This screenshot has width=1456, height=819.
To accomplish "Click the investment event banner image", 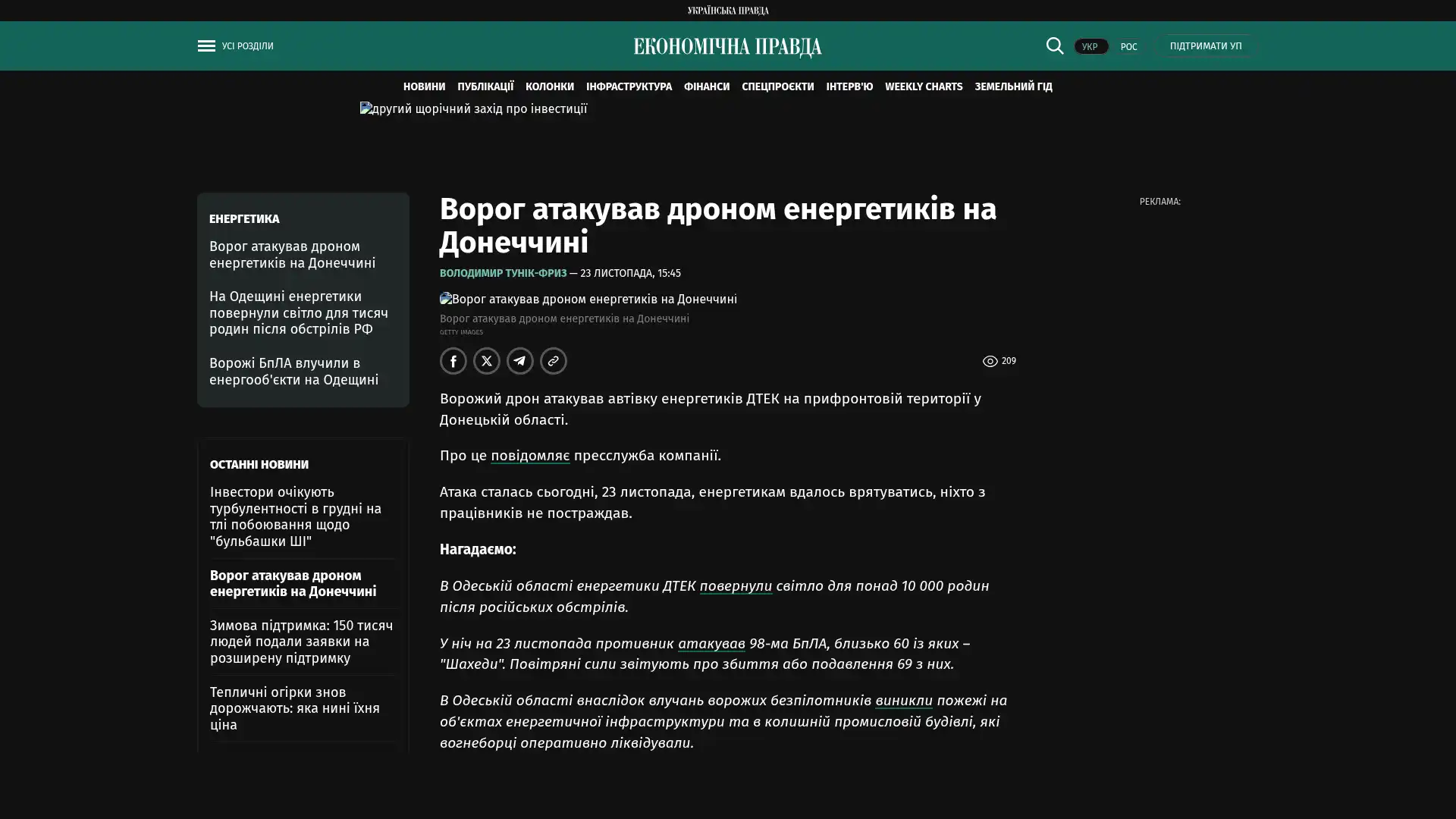I will pyautogui.click(x=473, y=109).
